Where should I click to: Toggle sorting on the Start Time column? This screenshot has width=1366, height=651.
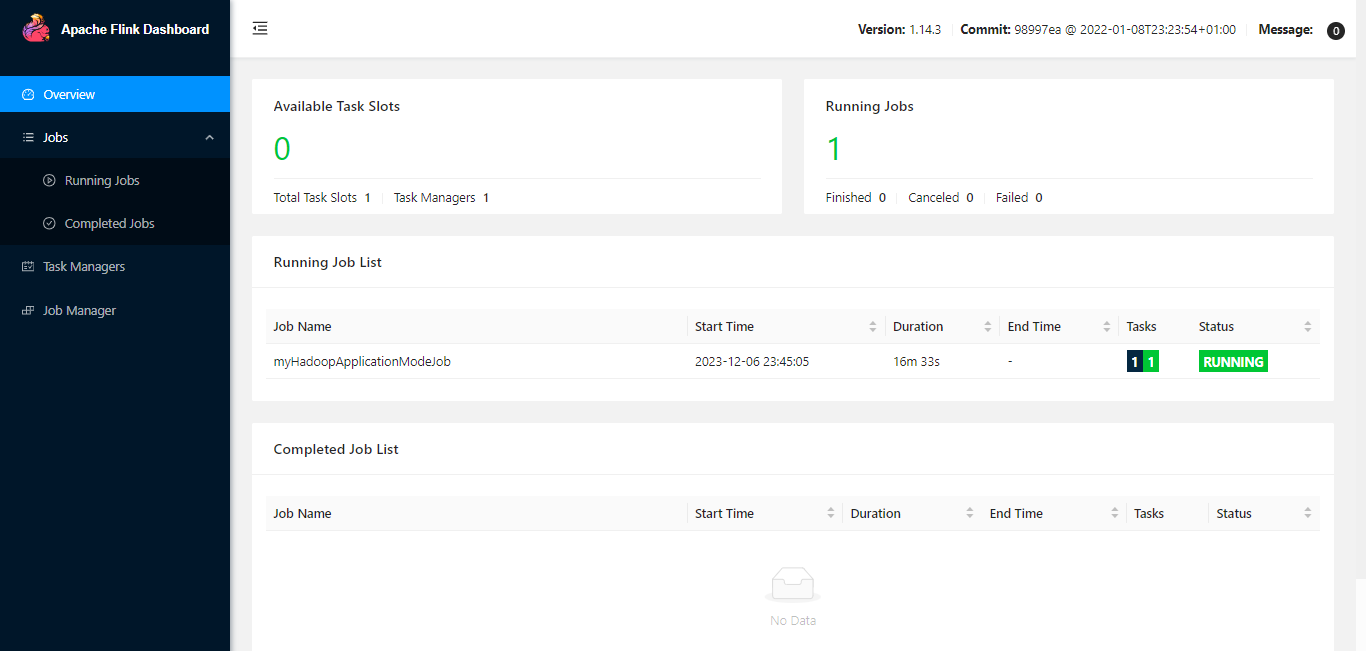point(874,326)
